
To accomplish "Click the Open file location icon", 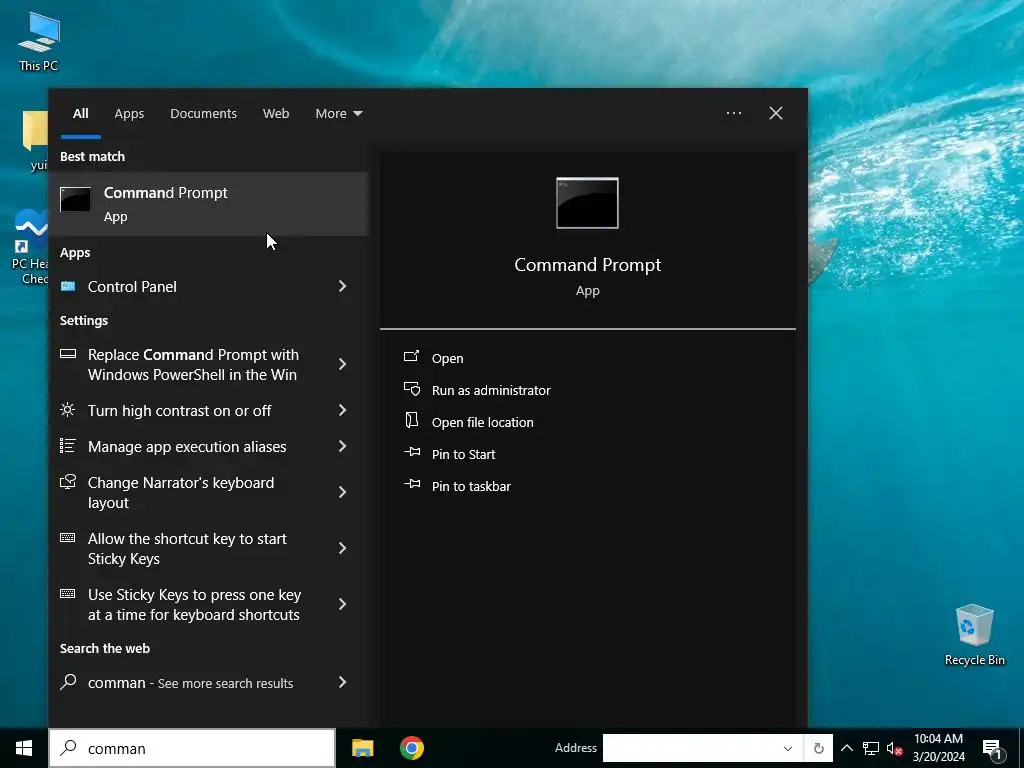I will point(411,421).
